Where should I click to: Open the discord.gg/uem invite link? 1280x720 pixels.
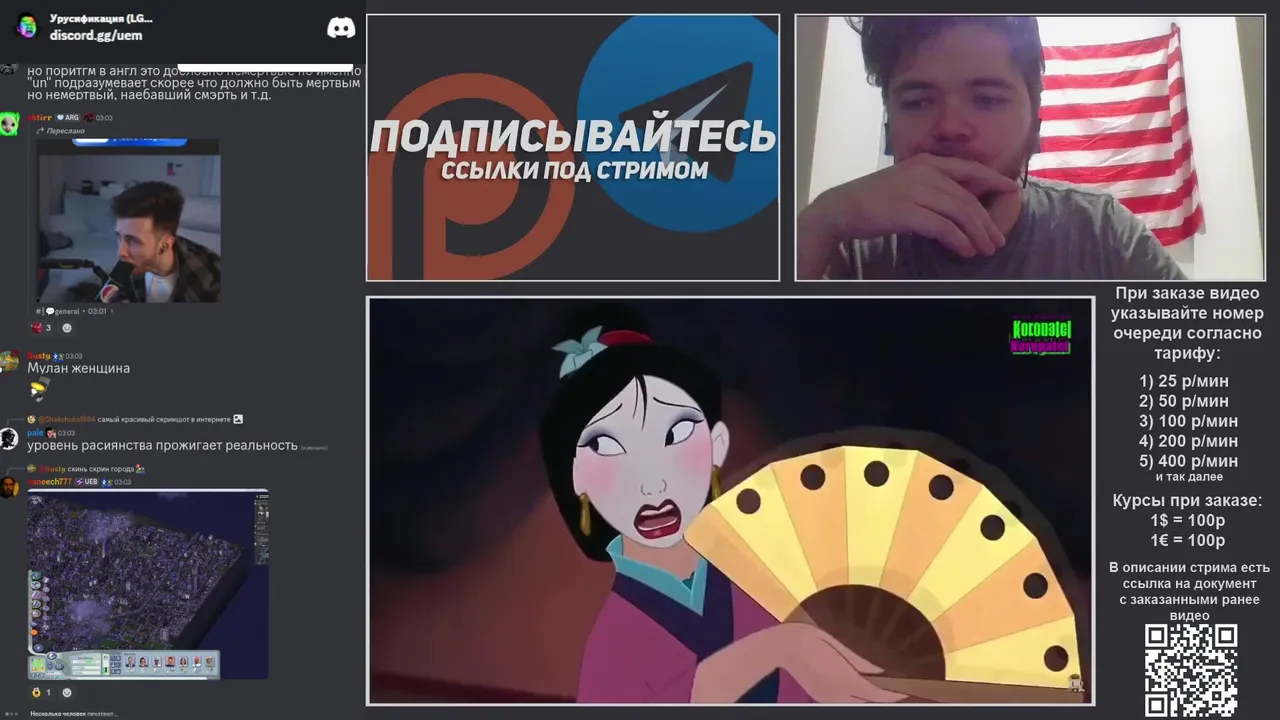tap(96, 35)
